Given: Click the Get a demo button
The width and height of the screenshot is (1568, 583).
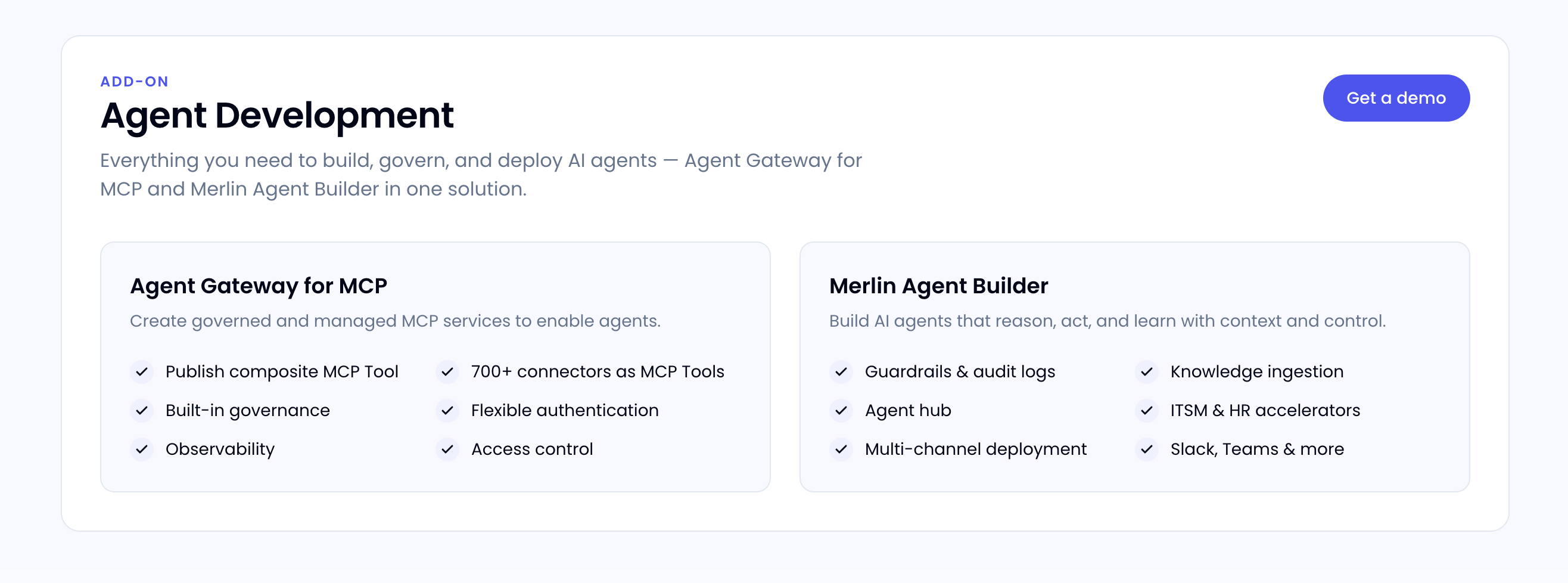Looking at the screenshot, I should tap(1396, 98).
